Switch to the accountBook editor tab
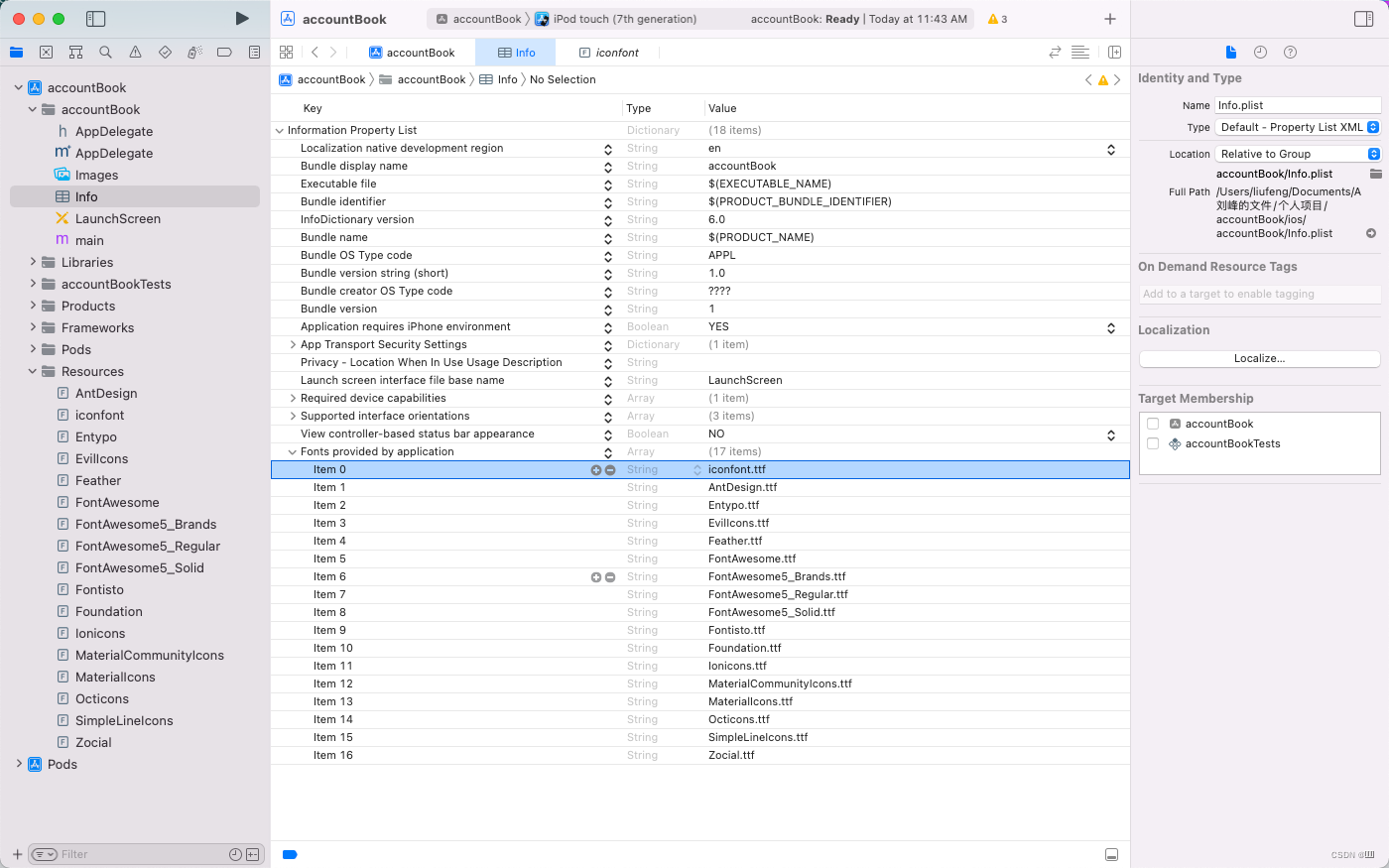Screen dimensions: 1389x868 pyautogui.click(x=412, y=53)
